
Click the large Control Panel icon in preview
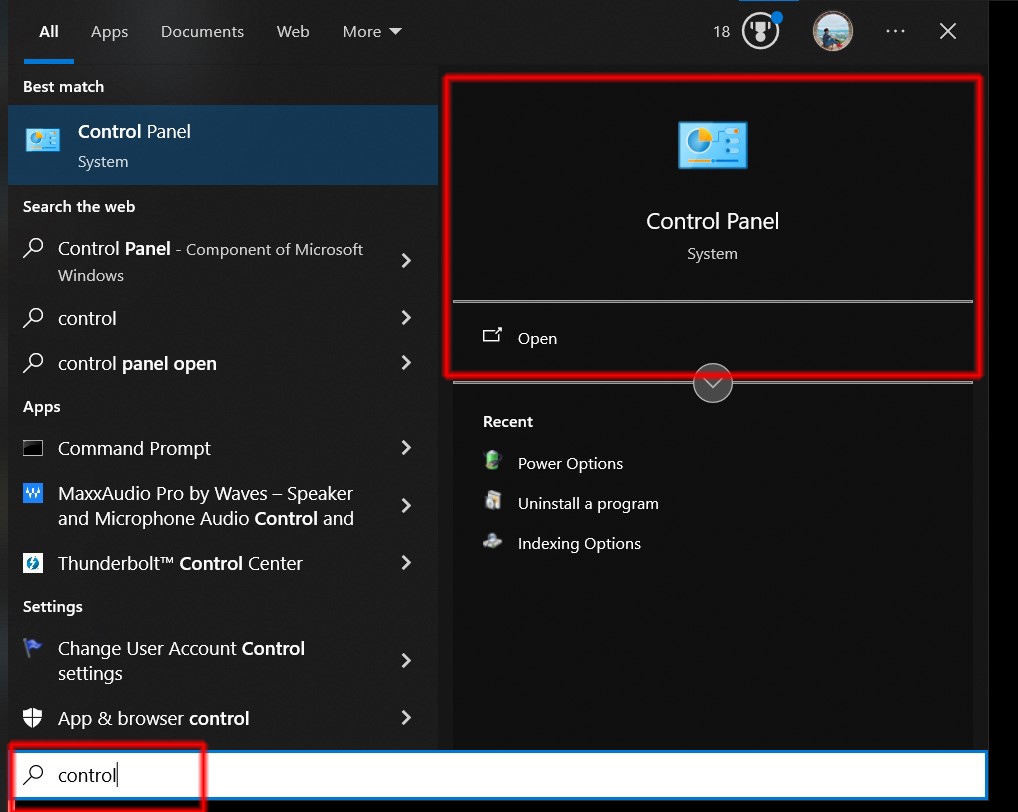712,145
